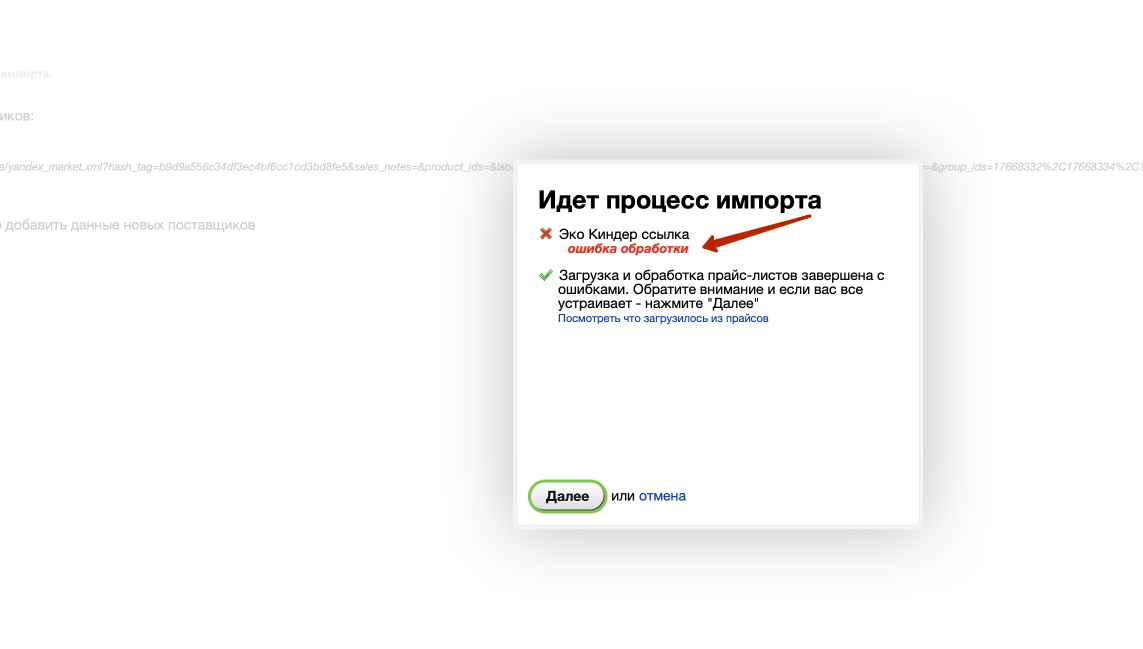
Task: Click the green checkmark status icon
Action: [546, 275]
